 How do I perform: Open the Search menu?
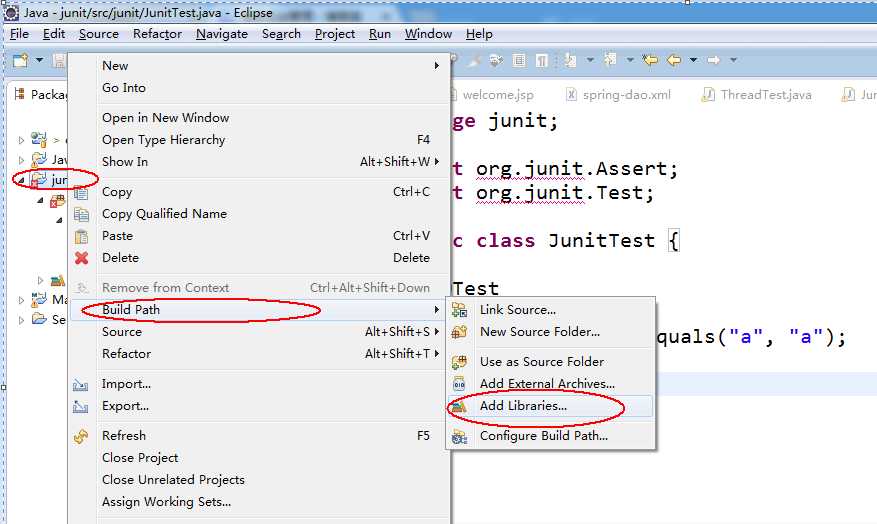point(281,34)
